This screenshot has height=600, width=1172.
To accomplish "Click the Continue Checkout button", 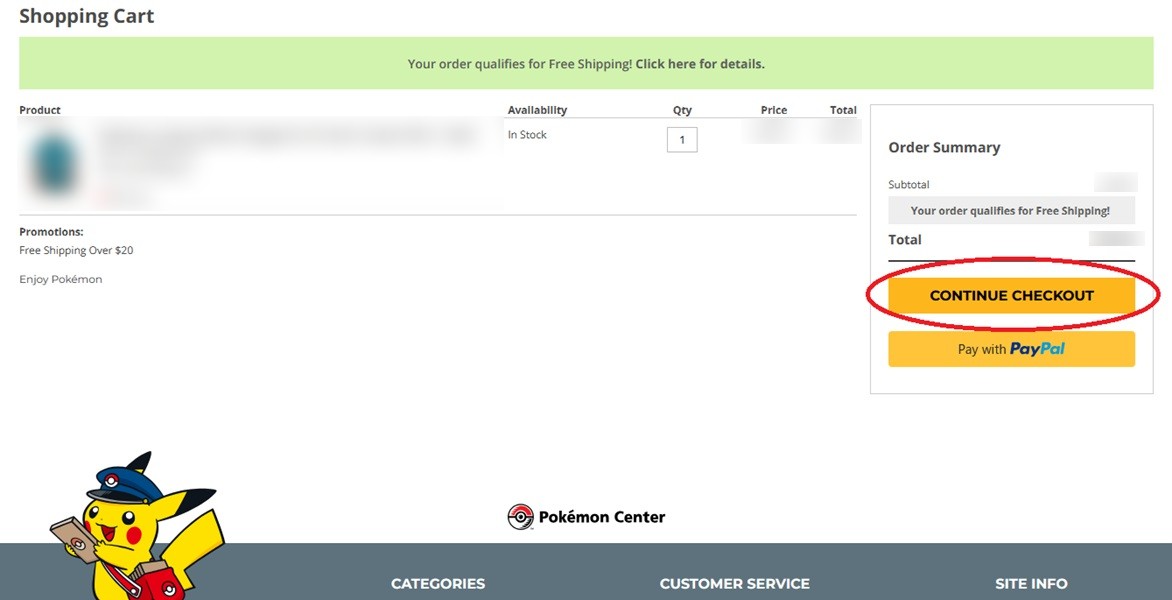I will [1011, 295].
